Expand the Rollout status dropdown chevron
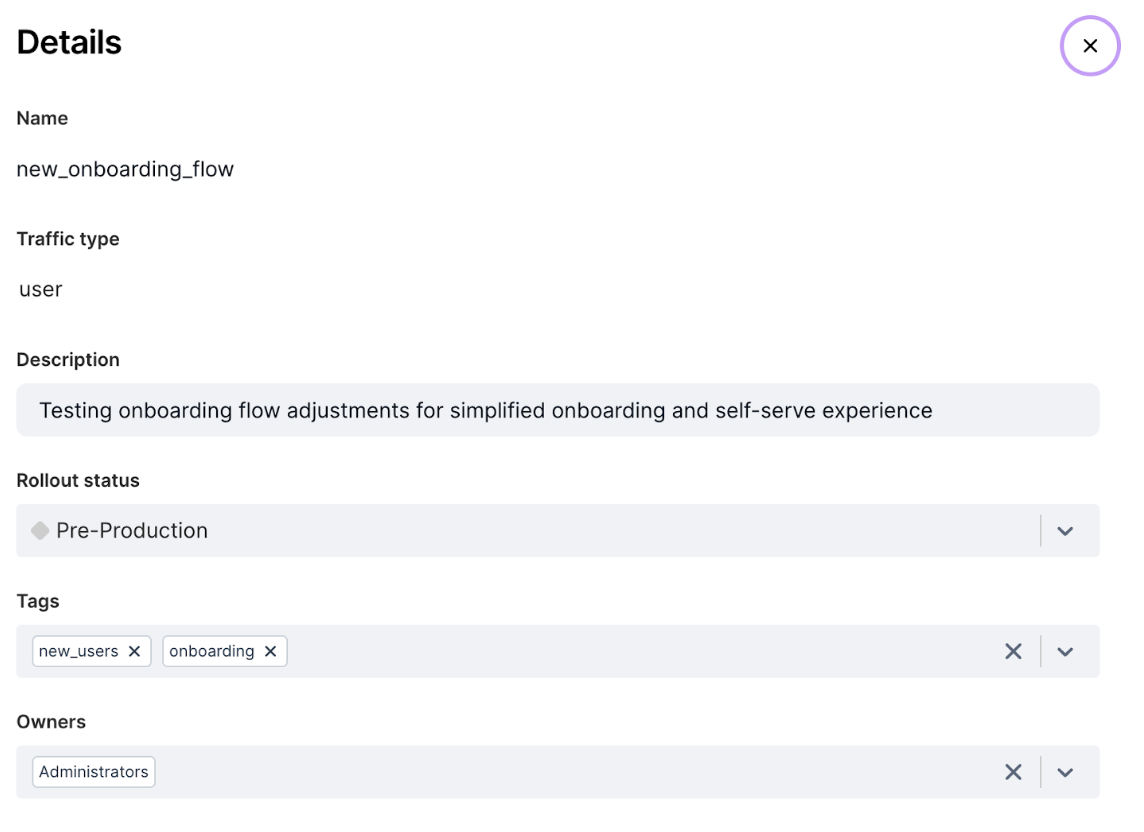The width and height of the screenshot is (1144, 832). 1065,530
